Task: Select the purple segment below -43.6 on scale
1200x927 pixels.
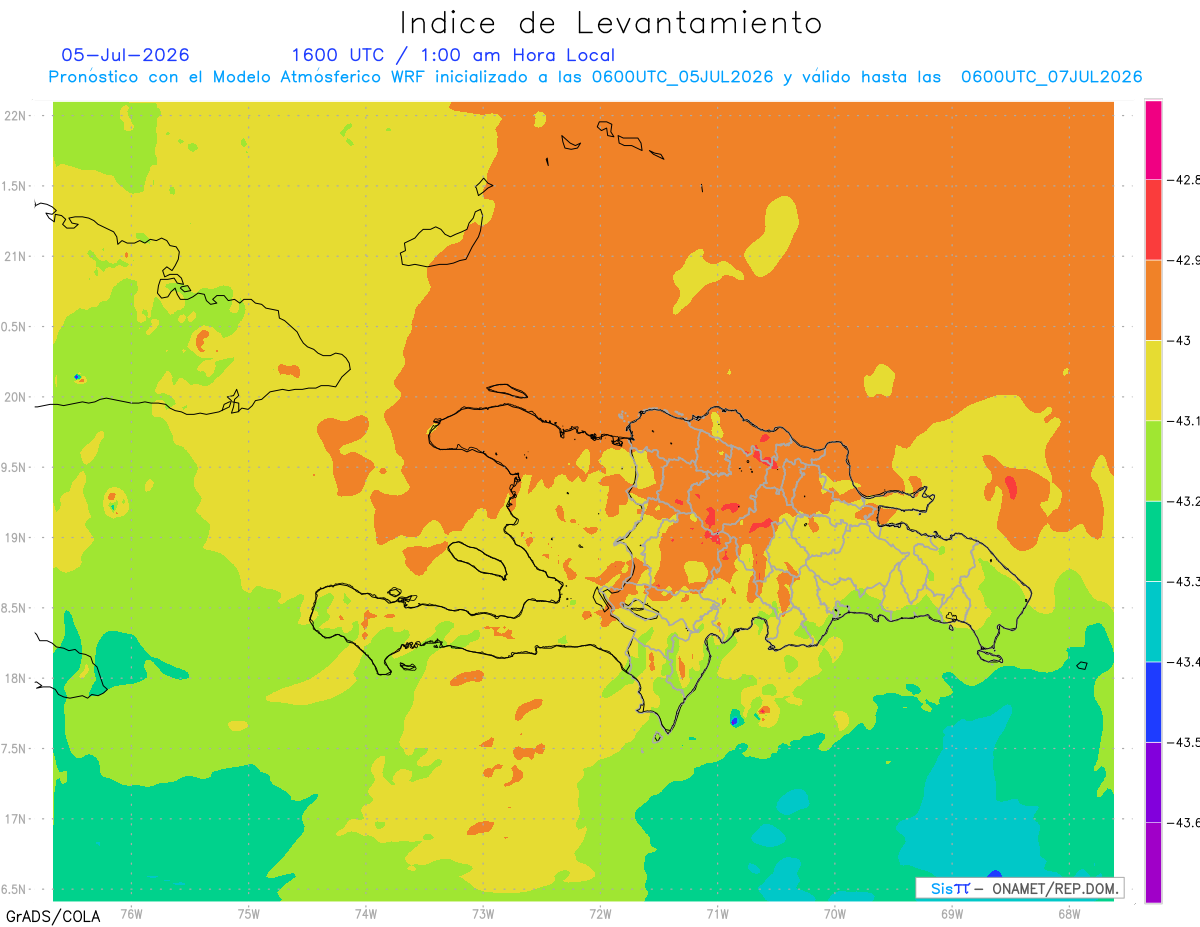Action: pos(1153,862)
